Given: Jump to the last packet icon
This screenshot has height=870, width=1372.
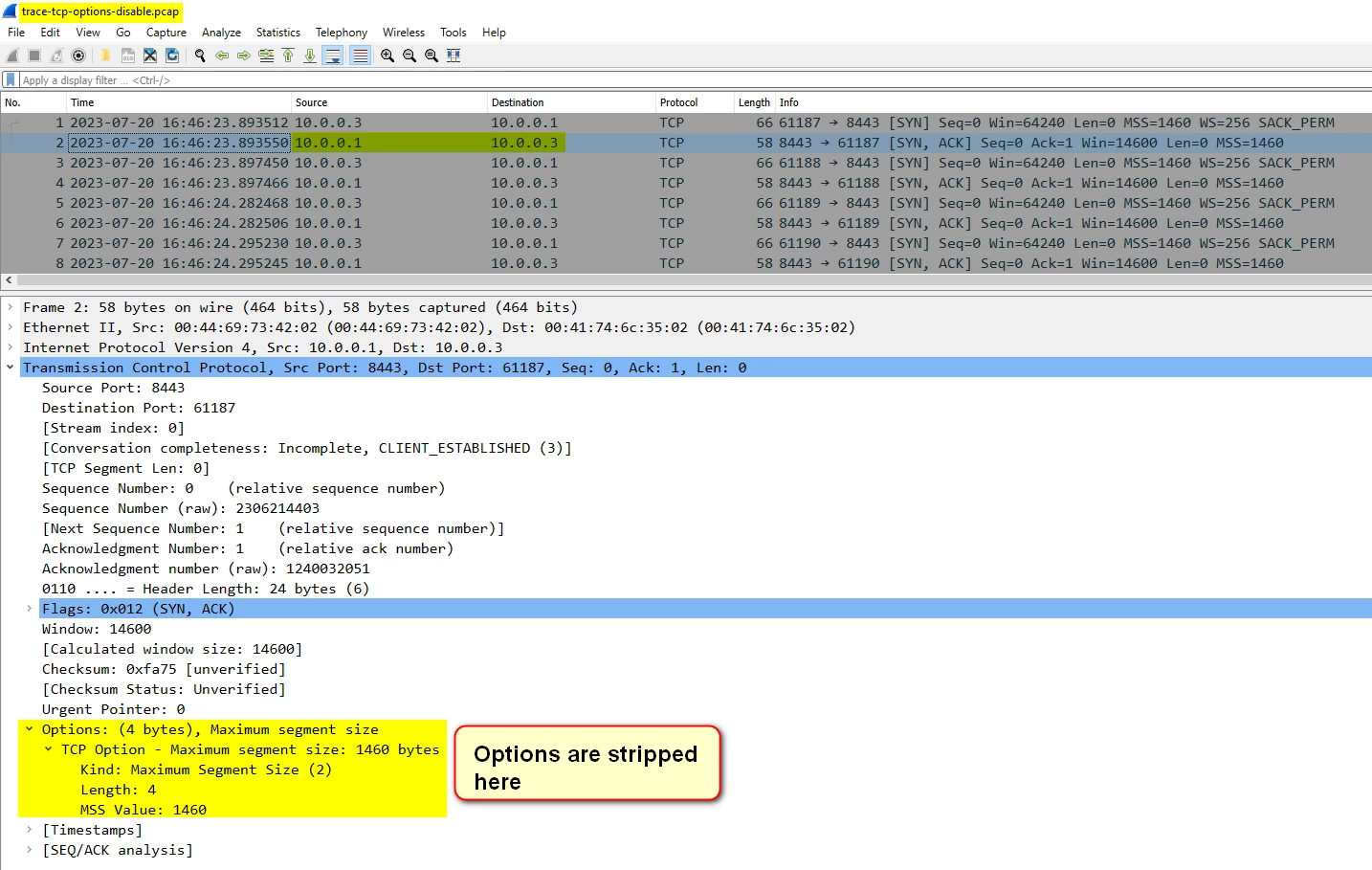Looking at the screenshot, I should [x=310, y=56].
